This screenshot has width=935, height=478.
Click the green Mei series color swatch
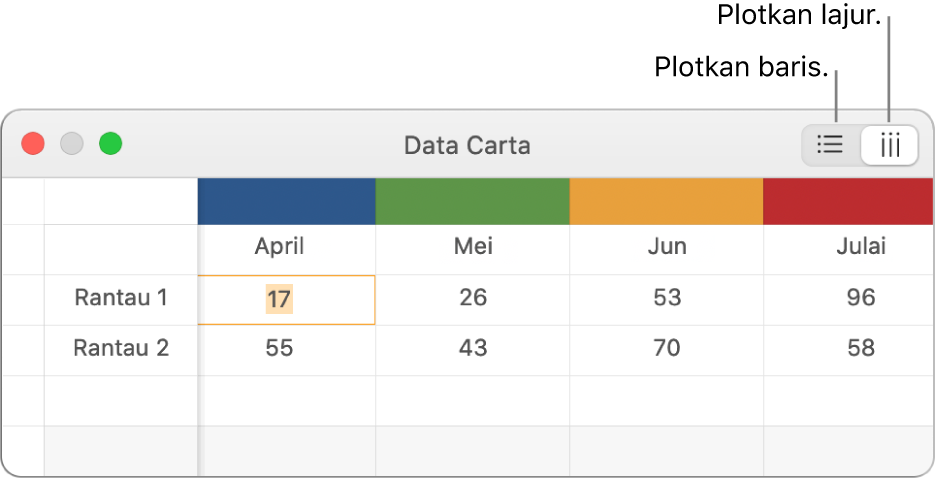pos(472,201)
